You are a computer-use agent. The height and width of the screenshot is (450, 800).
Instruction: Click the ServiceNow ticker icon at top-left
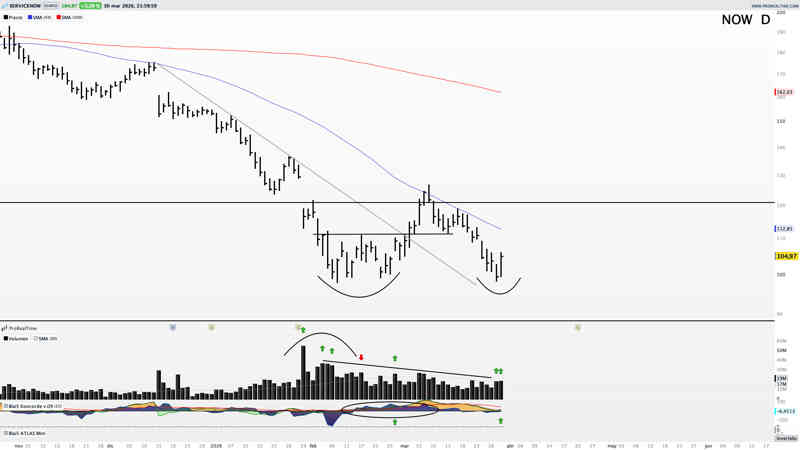tap(5, 6)
